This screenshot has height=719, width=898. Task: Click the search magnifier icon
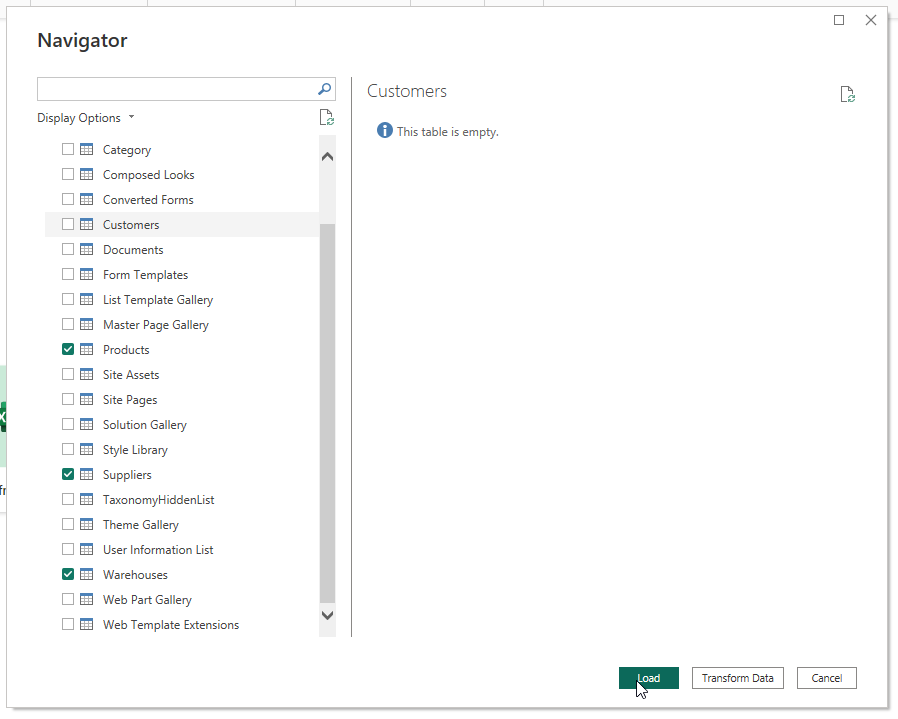324,89
